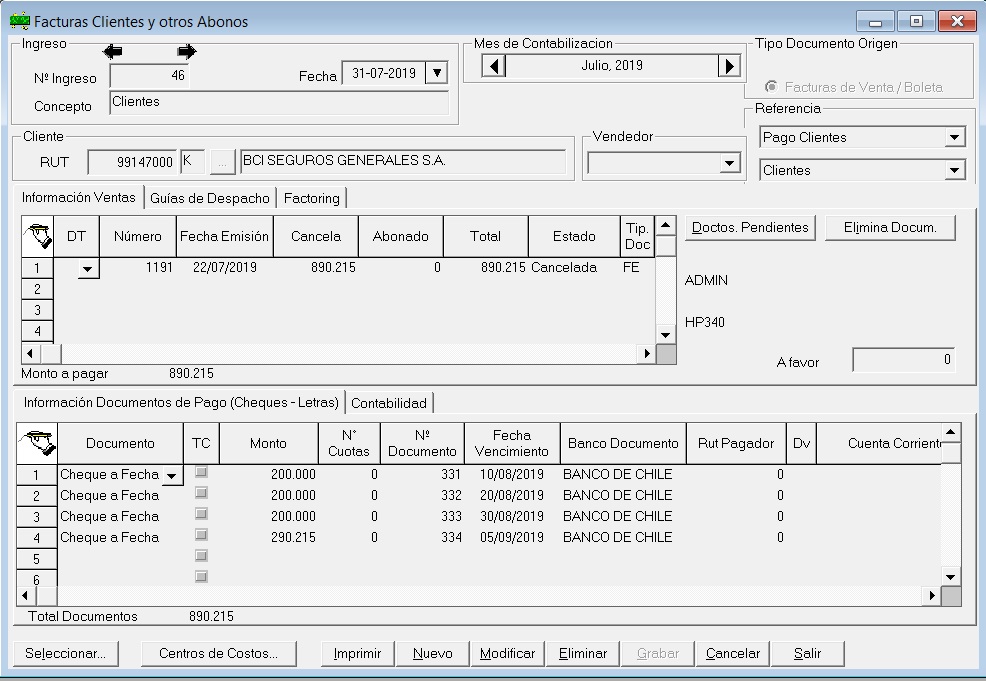The width and height of the screenshot is (986, 681).
Task: Click the Cancelar button
Action: (x=733, y=653)
